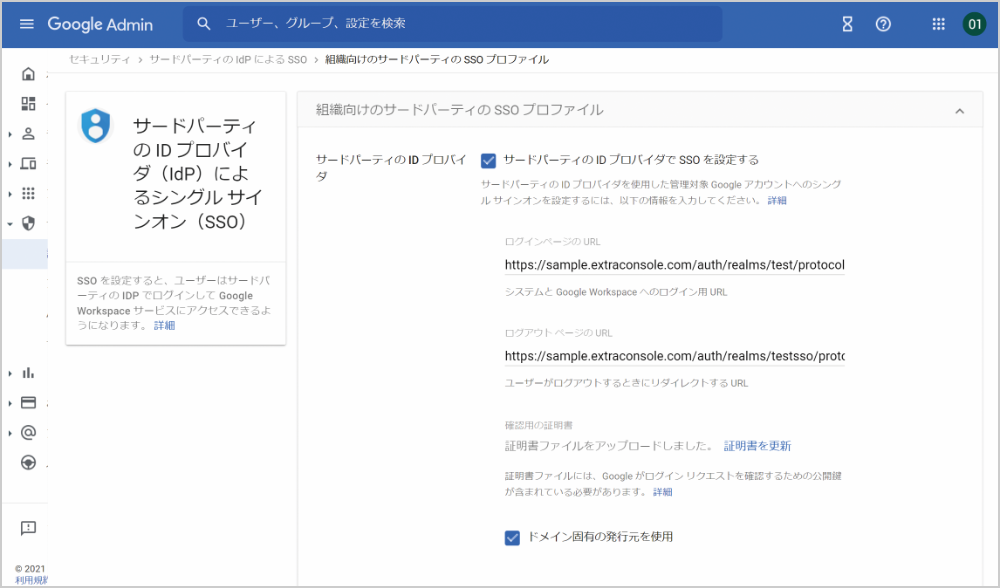
Task: Go to セキュリティ breadcrumb
Action: pos(99,59)
